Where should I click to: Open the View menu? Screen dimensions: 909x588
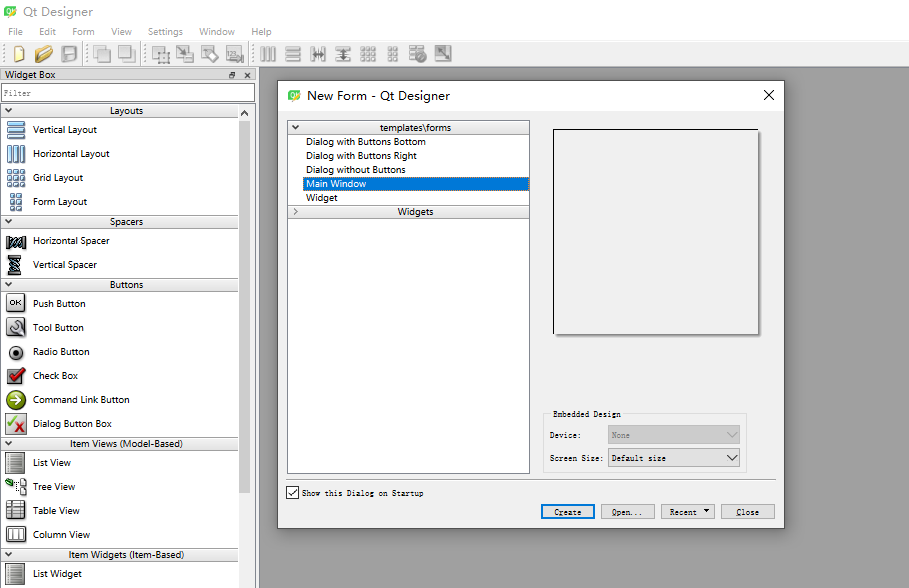(x=121, y=32)
